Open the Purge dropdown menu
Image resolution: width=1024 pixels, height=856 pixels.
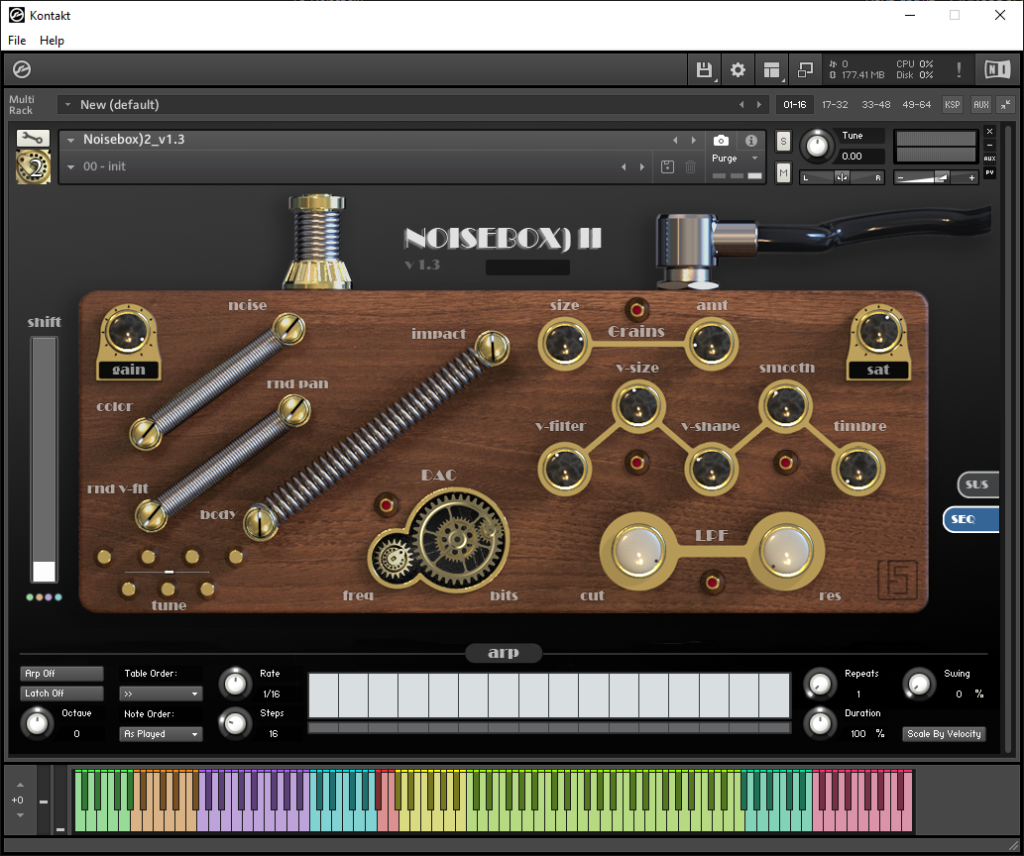pos(735,158)
